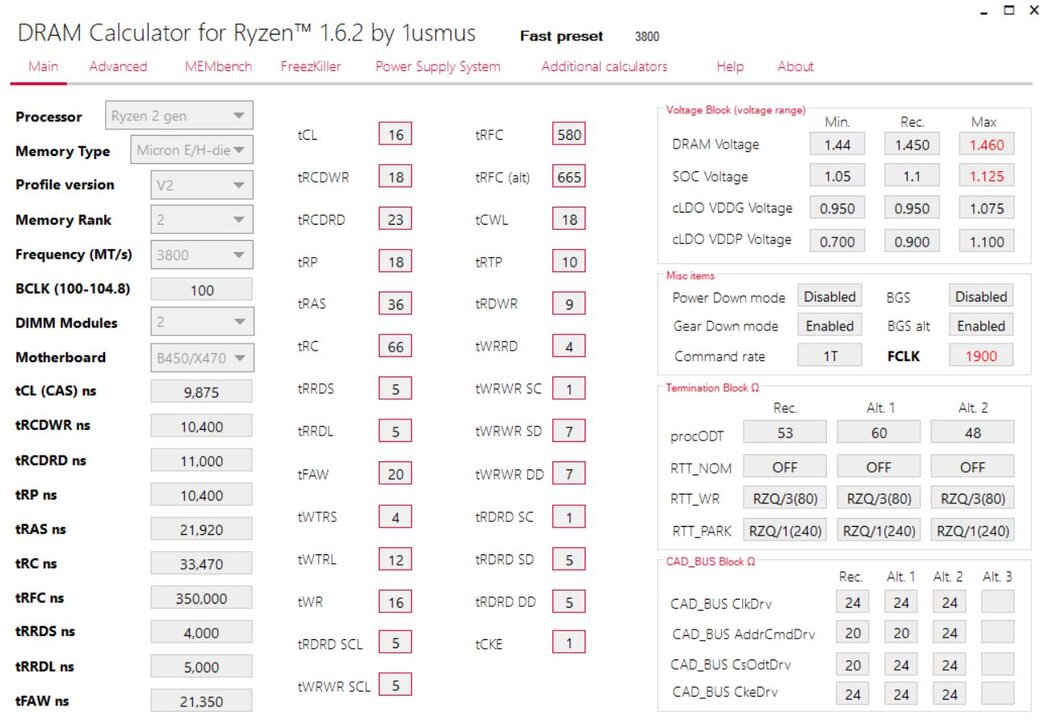Select the tRAS timing value box
Image resolution: width=1053 pixels, height=720 pixels.
[x=396, y=304]
